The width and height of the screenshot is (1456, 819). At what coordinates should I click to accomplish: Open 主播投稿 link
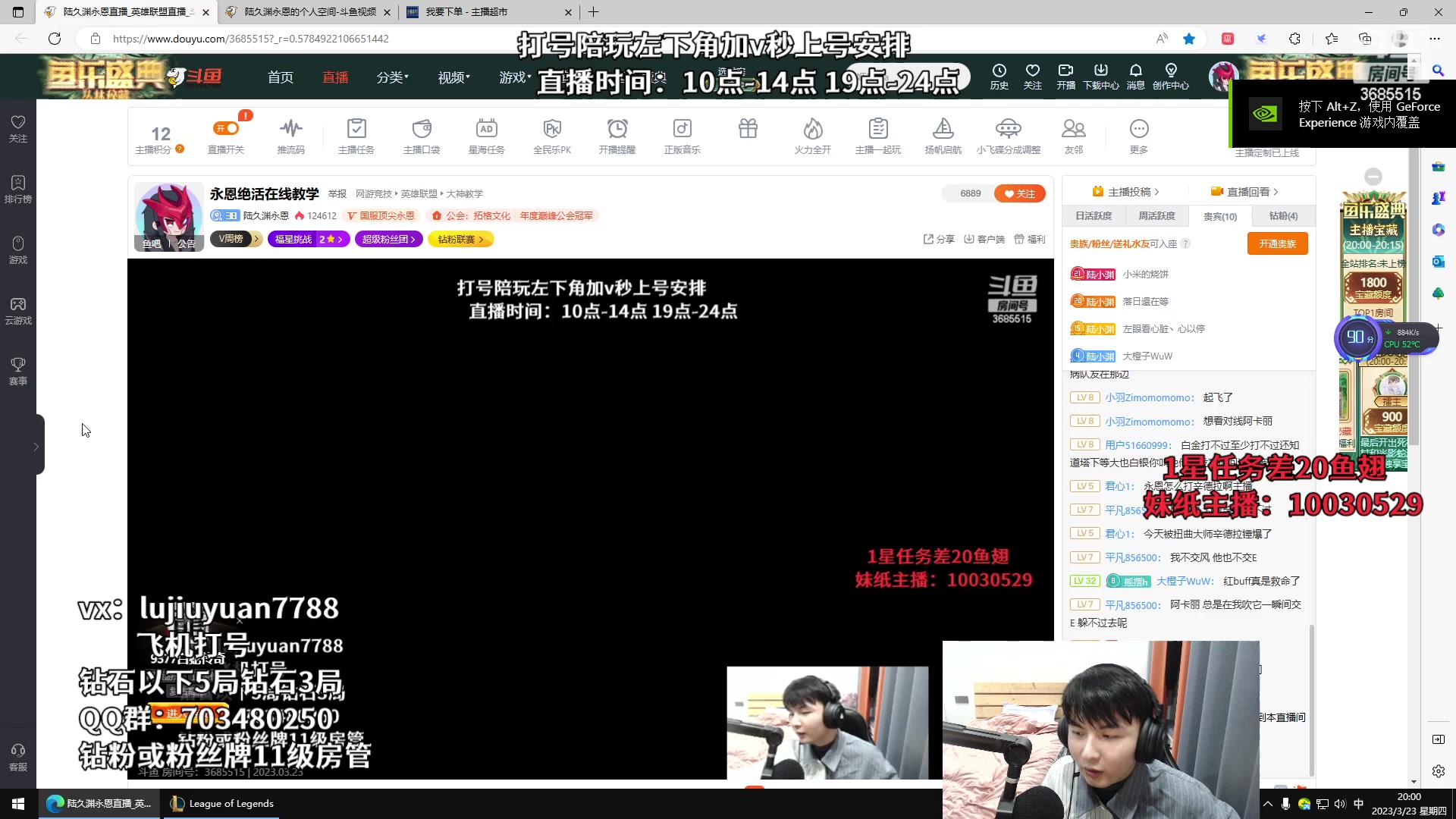[1125, 192]
